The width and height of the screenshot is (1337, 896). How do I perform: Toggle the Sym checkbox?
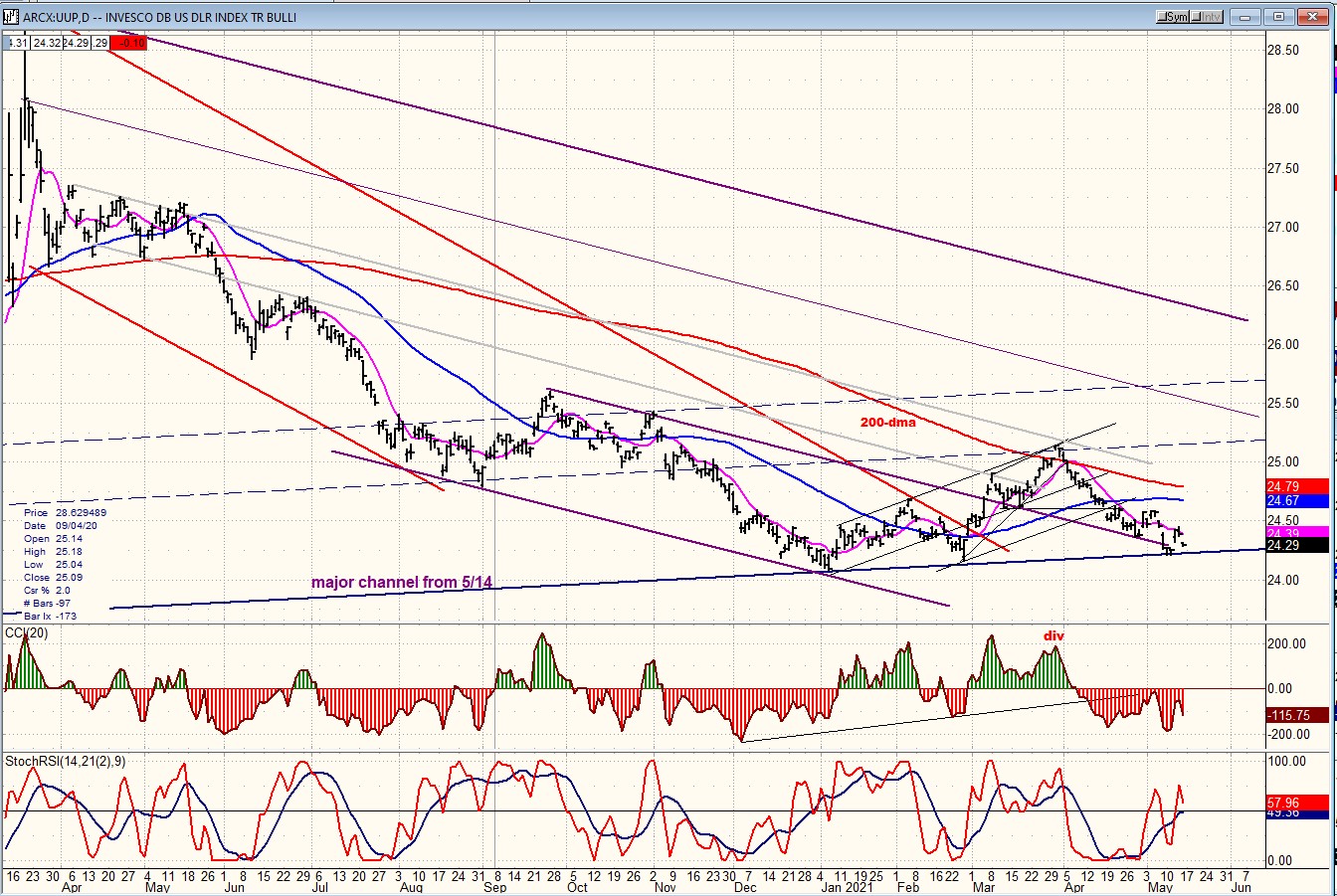click(1173, 17)
